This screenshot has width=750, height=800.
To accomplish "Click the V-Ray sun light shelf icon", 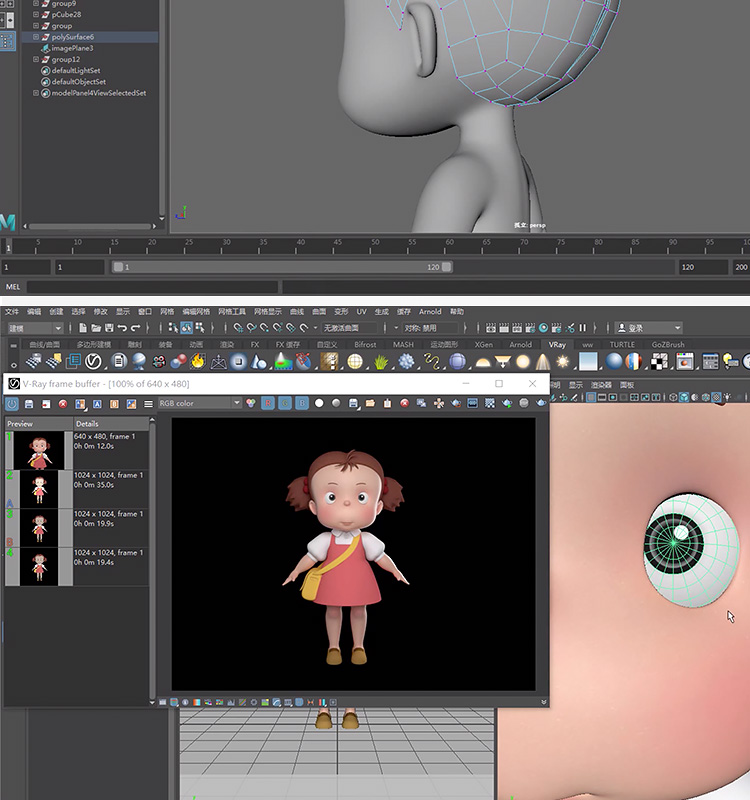I will [x=563, y=362].
